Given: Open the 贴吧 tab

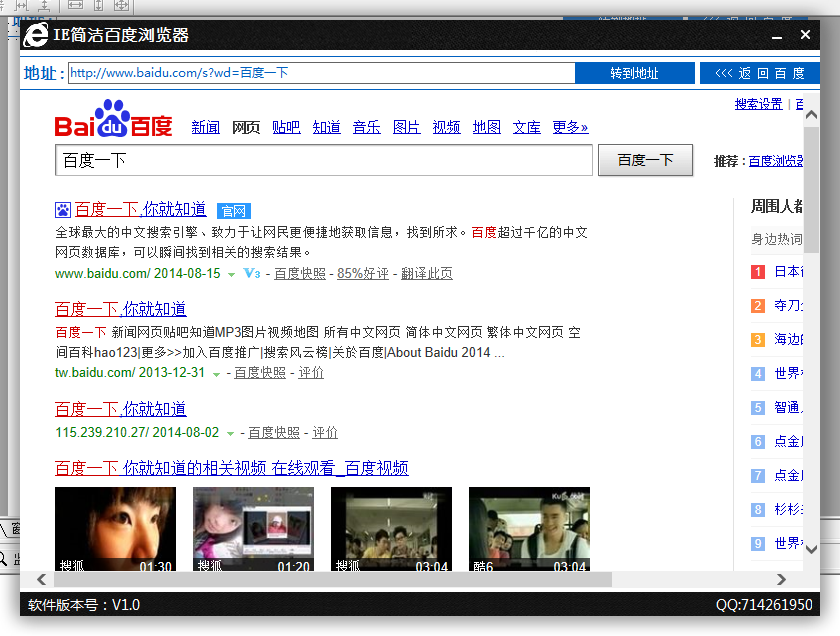Looking at the screenshot, I should click(286, 128).
